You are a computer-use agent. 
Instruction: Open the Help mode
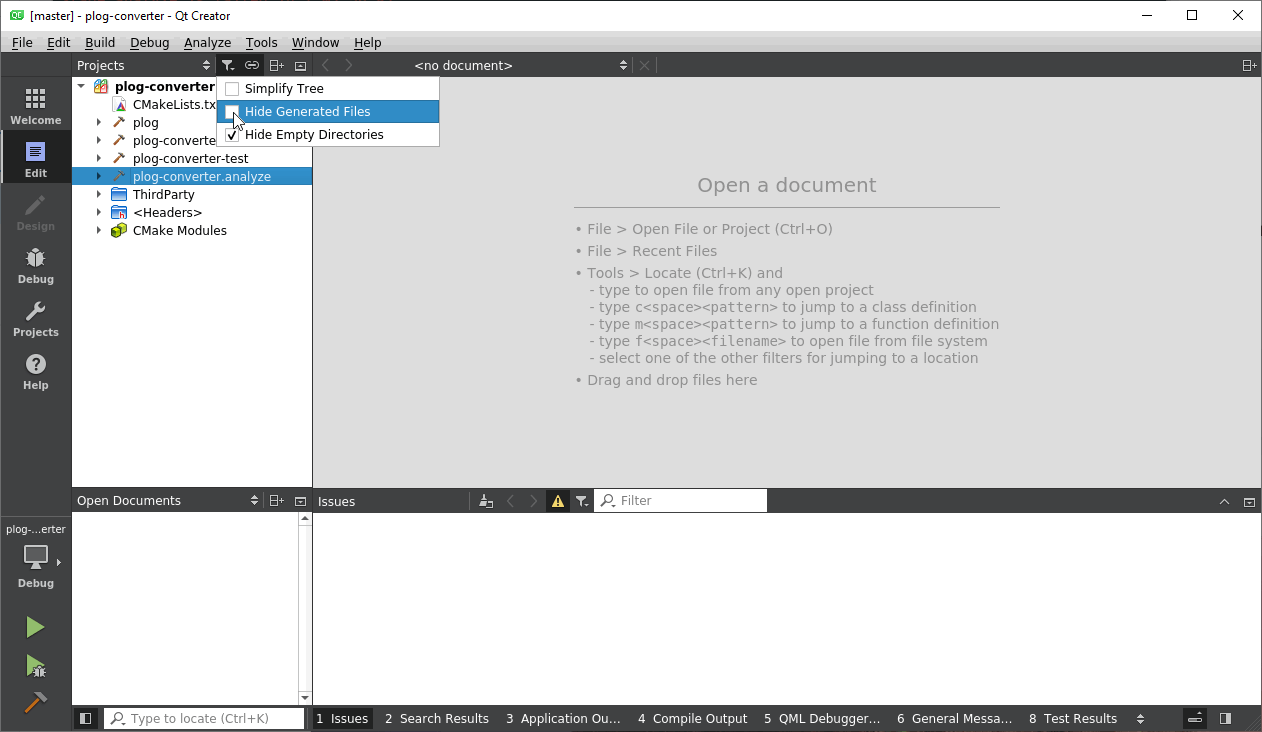36,370
